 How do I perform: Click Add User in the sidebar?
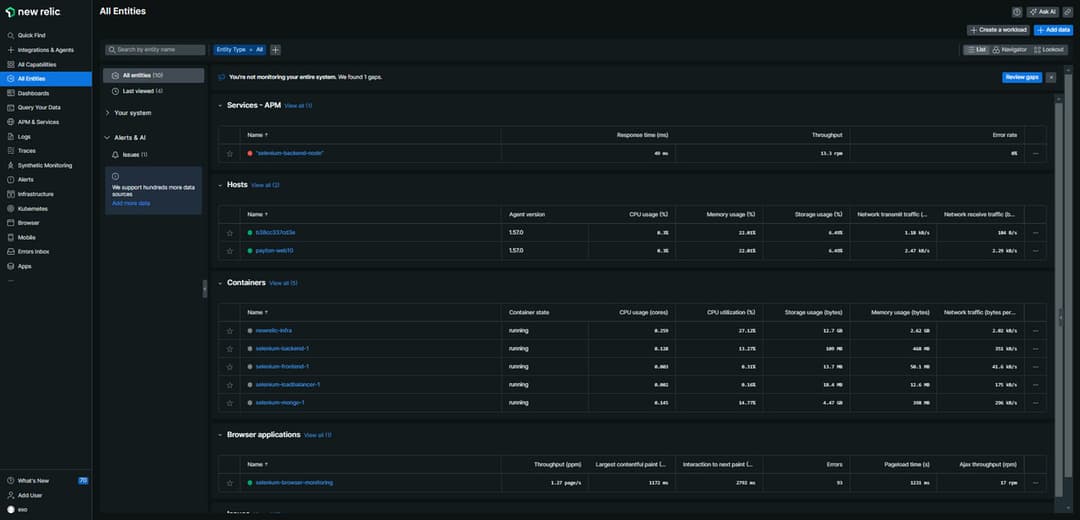(x=45, y=495)
